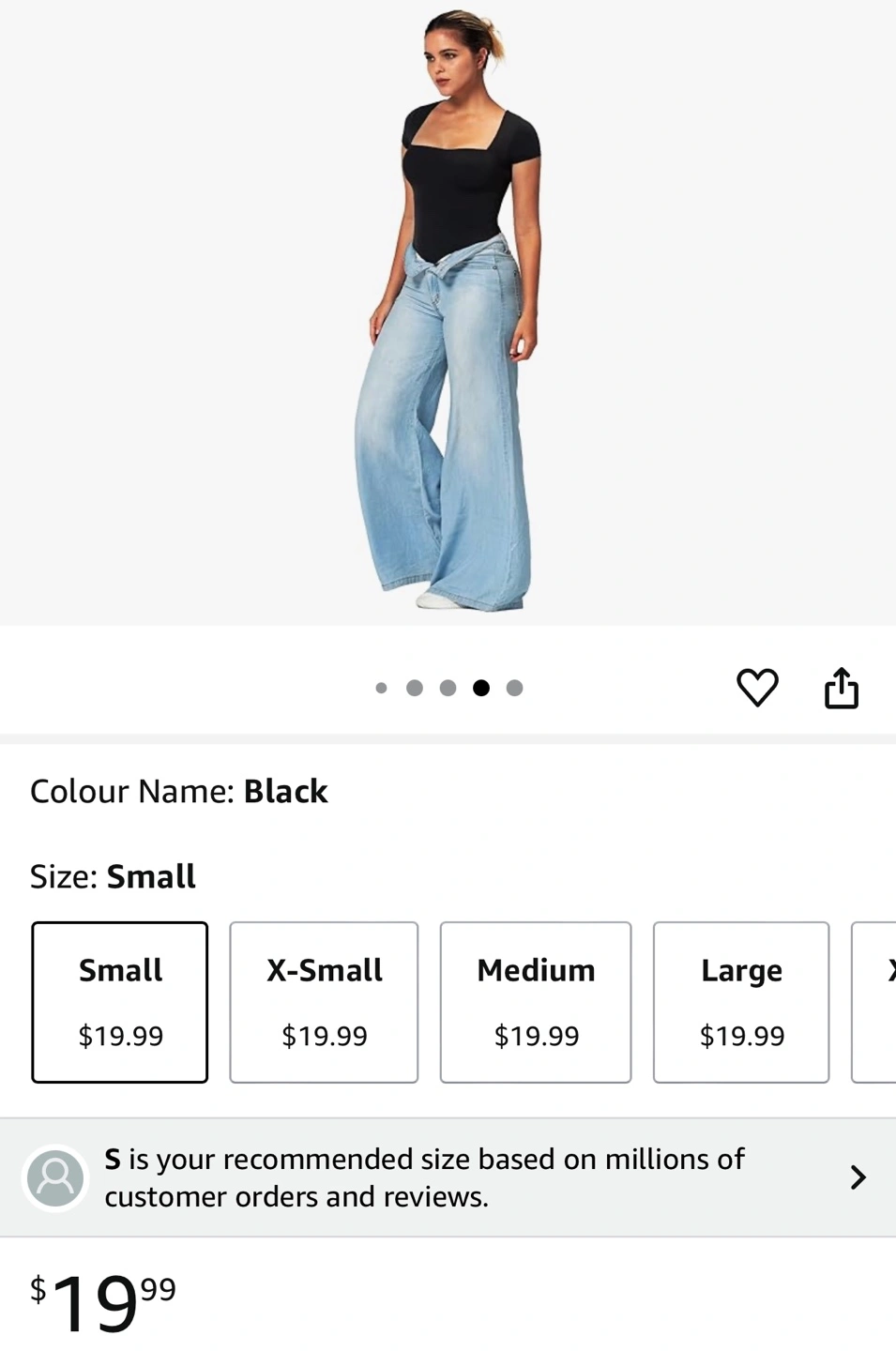Select the X-Small size option
The image size is (896, 1351).
click(324, 1002)
